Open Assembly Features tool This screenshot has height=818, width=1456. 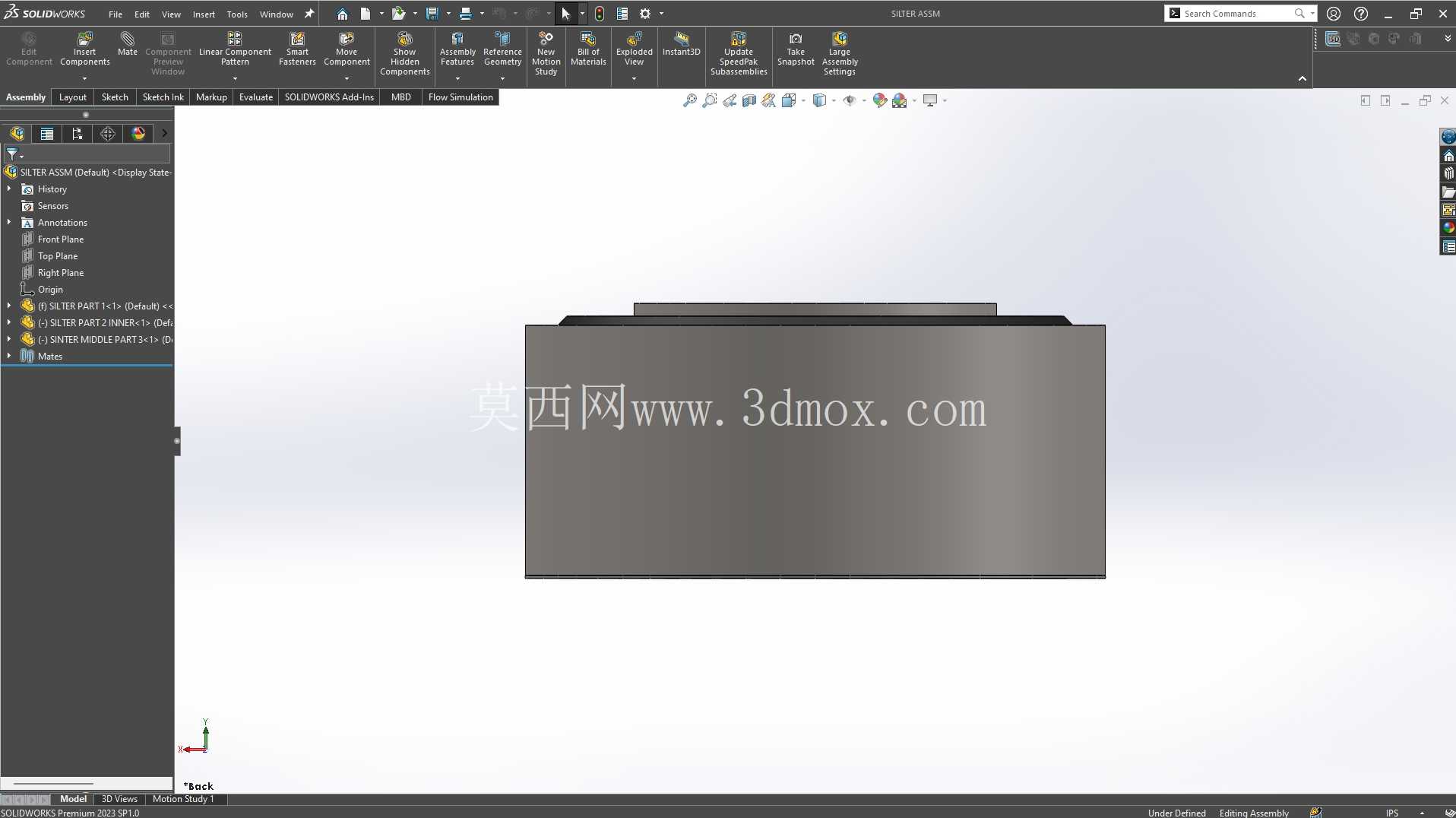[457, 50]
